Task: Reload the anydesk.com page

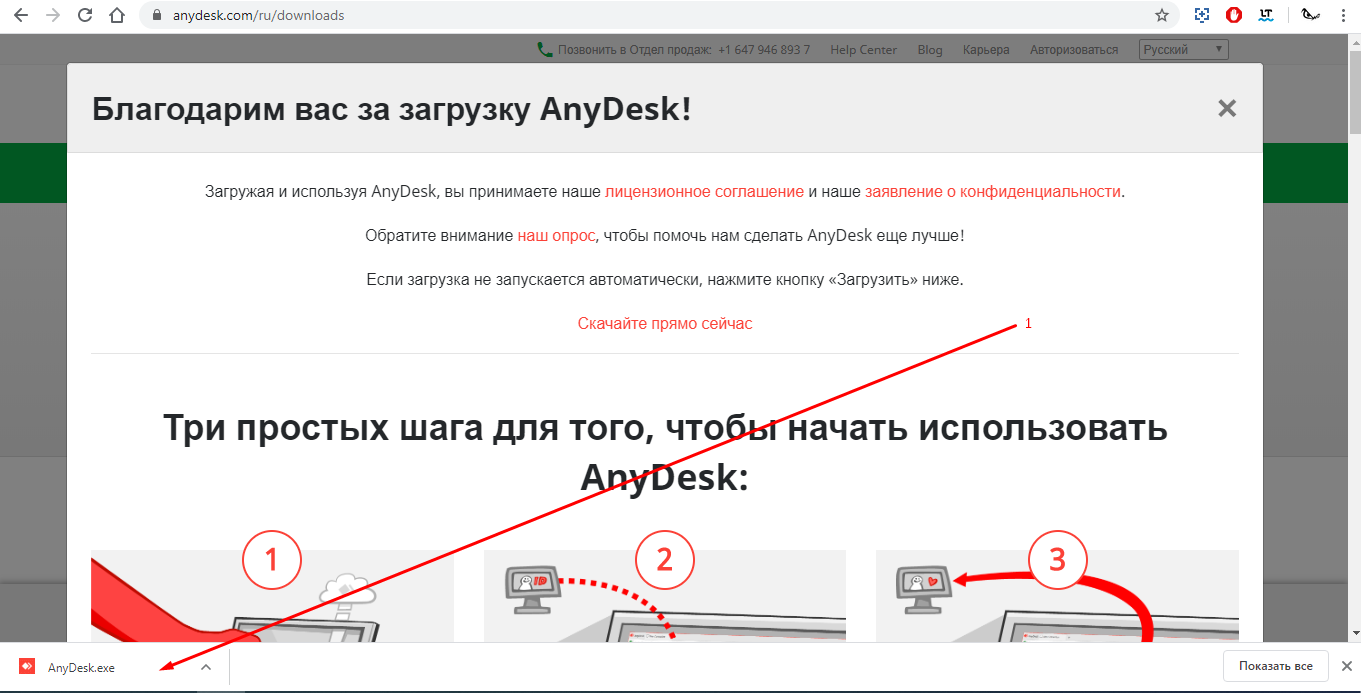Action: pos(85,15)
